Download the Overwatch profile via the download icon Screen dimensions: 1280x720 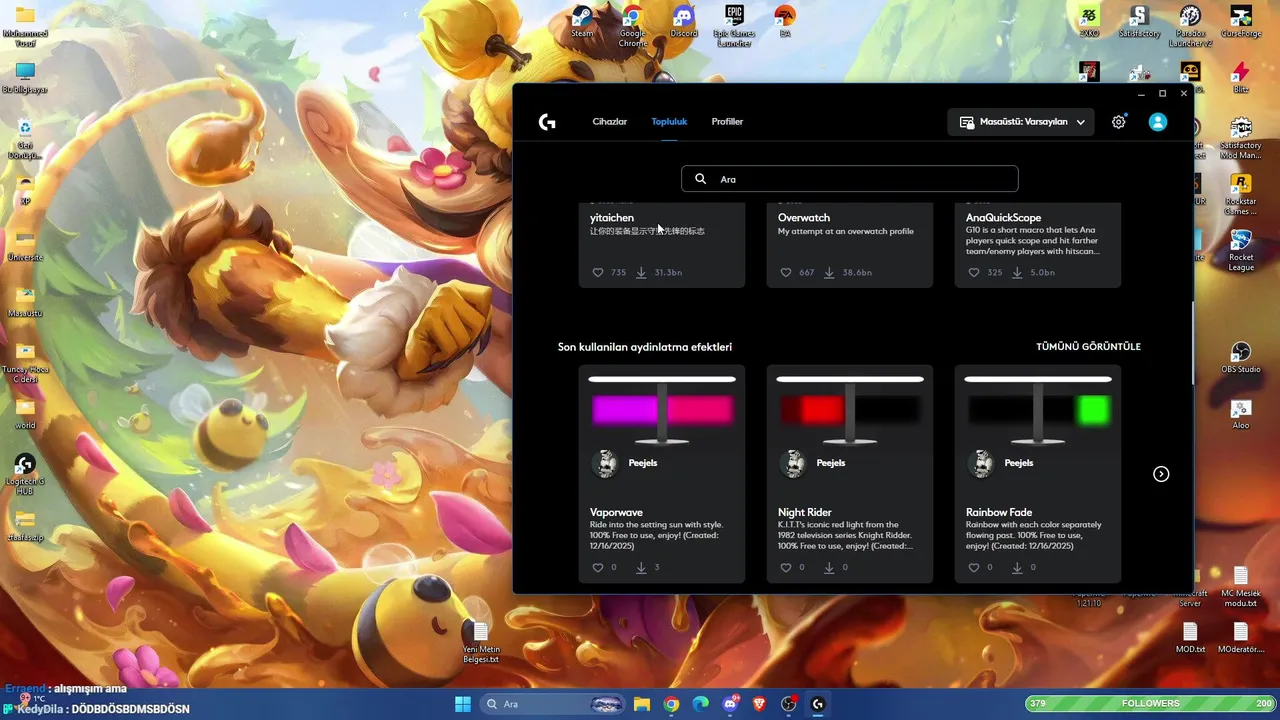[829, 272]
